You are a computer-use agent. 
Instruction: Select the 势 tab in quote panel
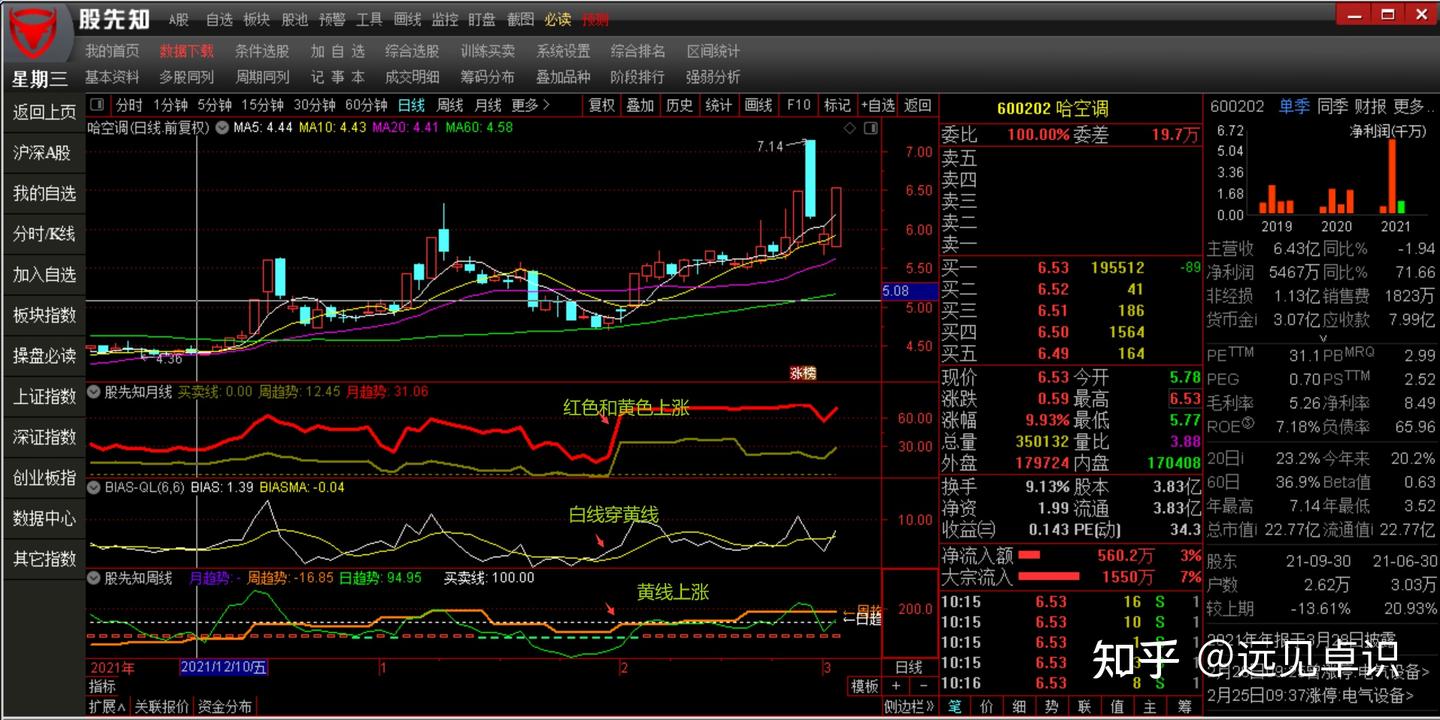pyautogui.click(x=1054, y=706)
